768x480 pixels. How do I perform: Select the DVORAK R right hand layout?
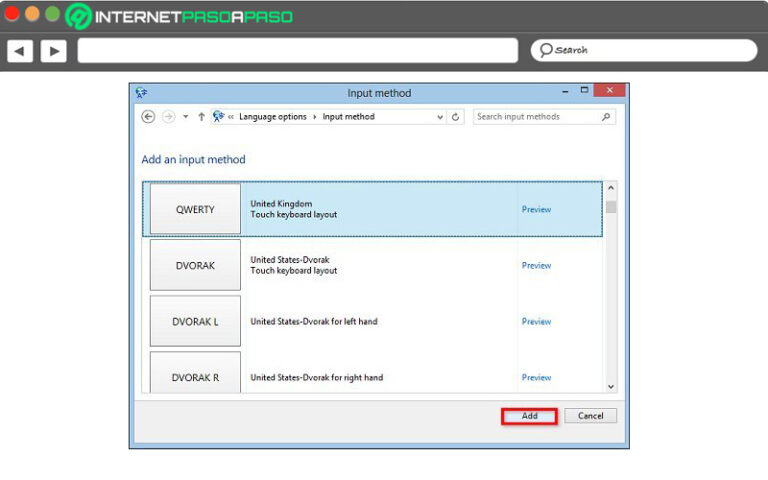coord(195,375)
